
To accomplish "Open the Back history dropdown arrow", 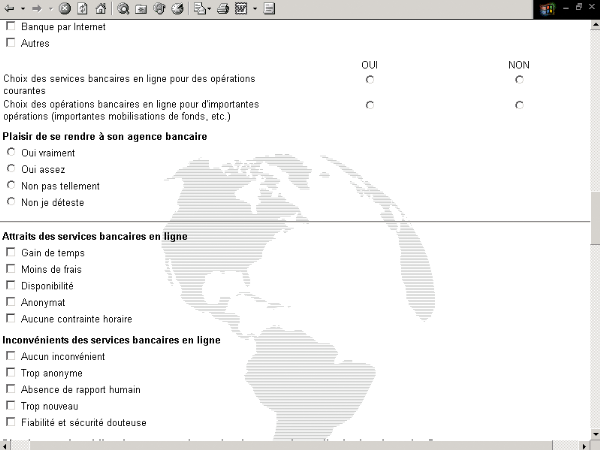I will tap(23, 8).
